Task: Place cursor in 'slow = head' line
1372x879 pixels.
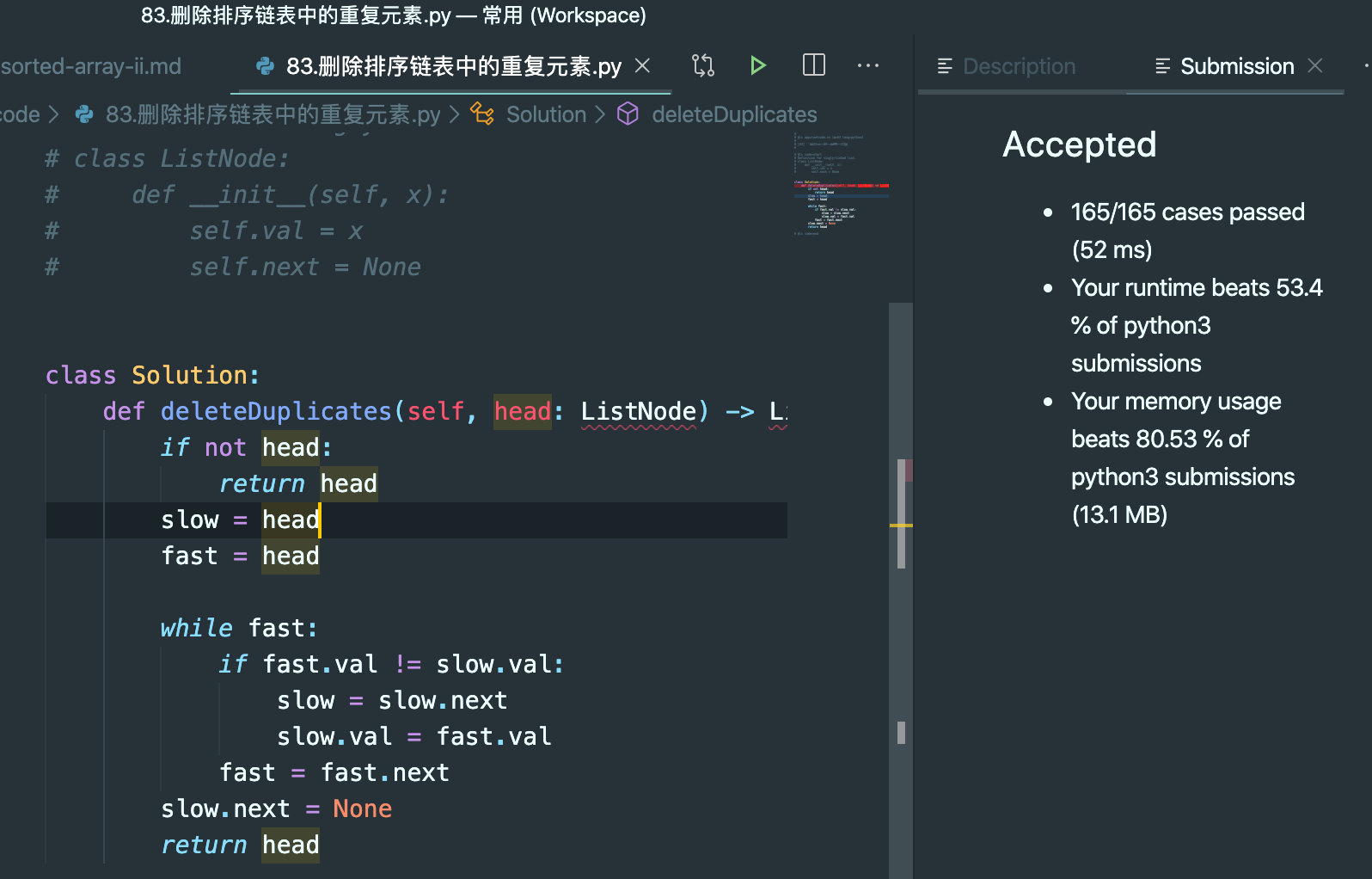Action: [241, 519]
